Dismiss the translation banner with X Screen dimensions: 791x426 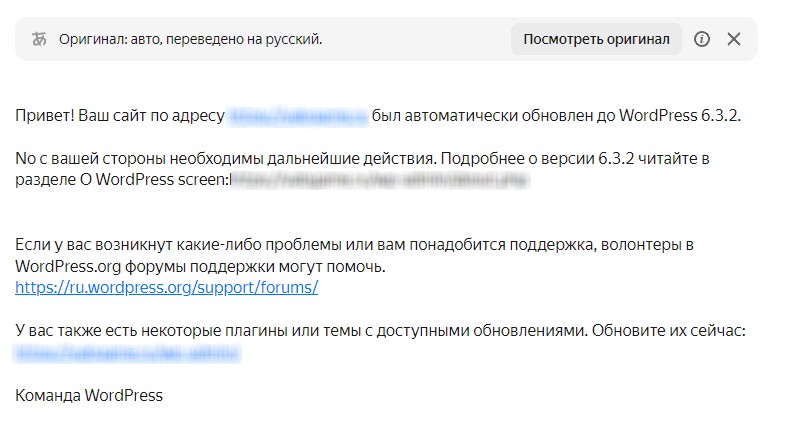tap(734, 39)
